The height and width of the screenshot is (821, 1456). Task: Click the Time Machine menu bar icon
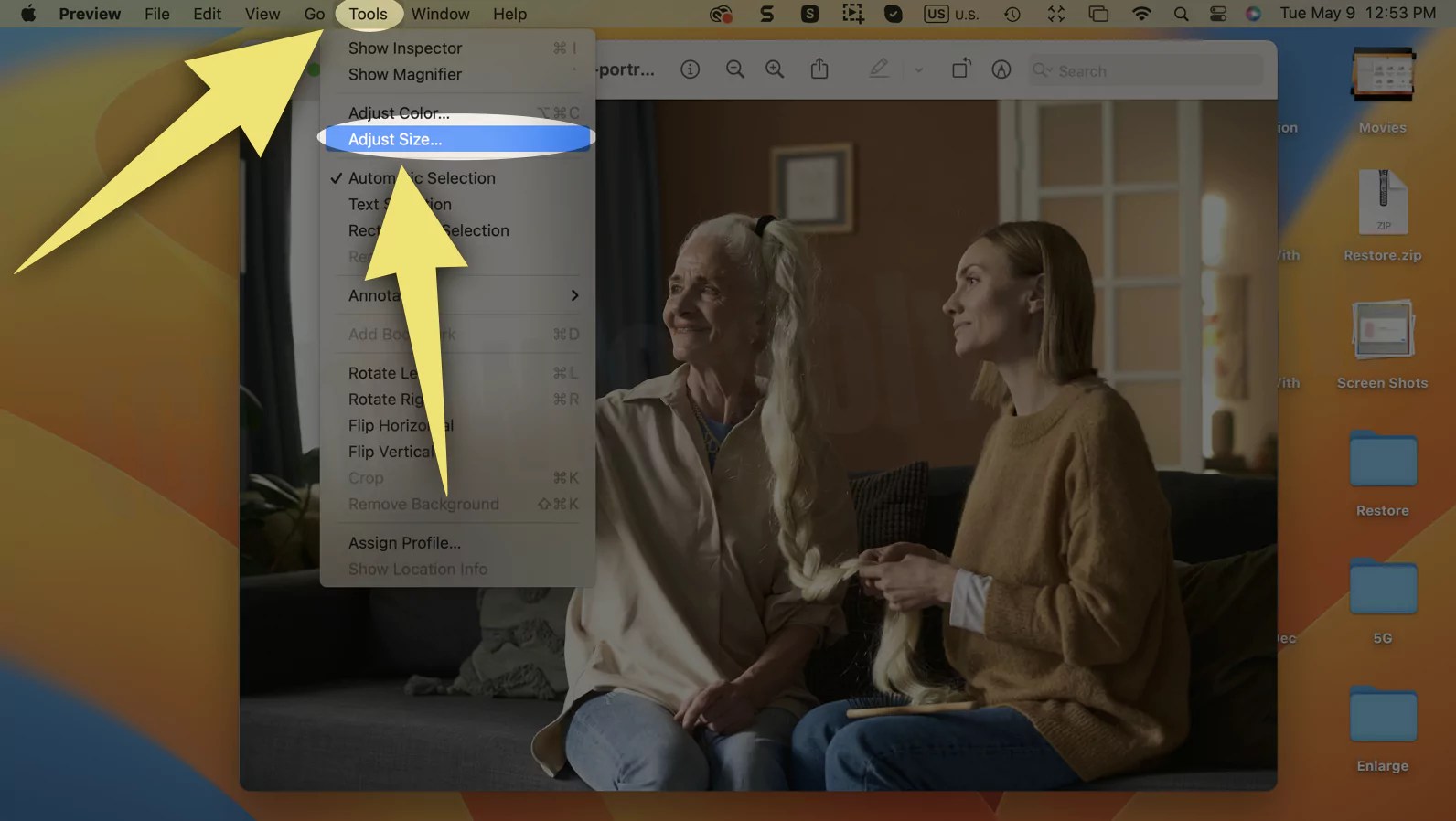click(1012, 14)
